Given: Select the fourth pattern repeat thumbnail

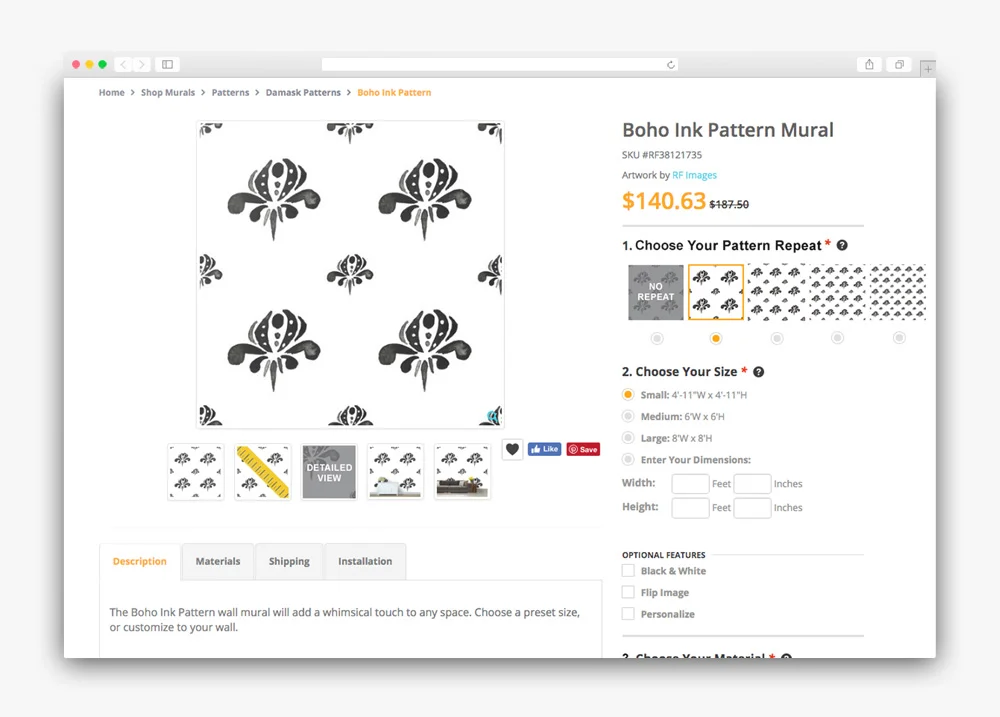Looking at the screenshot, I should pos(837,292).
